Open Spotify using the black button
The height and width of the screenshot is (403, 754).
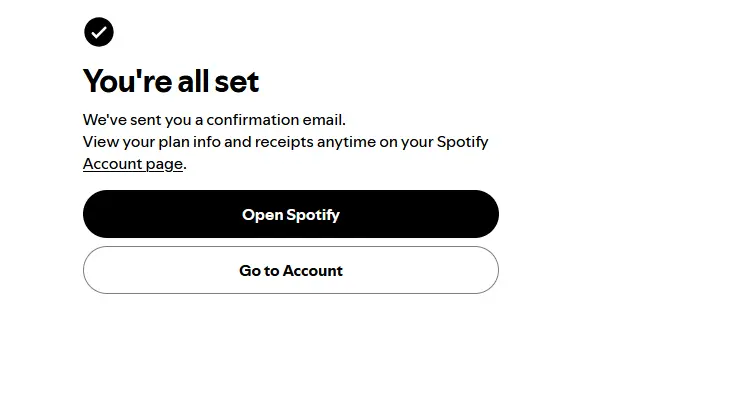290,214
